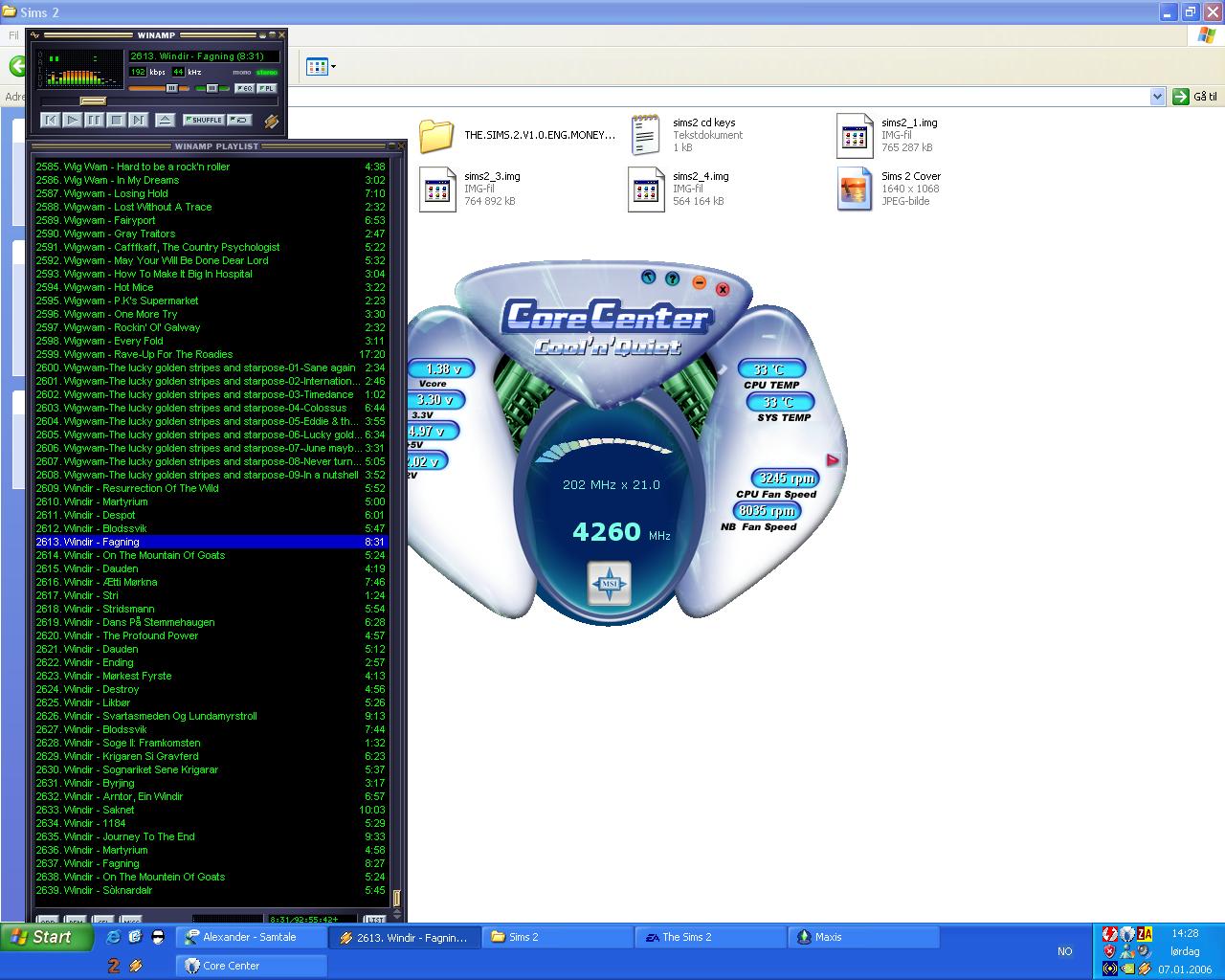Click Winamp quick launch icon on taskbar
This screenshot has width=1225, height=980.
136,966
